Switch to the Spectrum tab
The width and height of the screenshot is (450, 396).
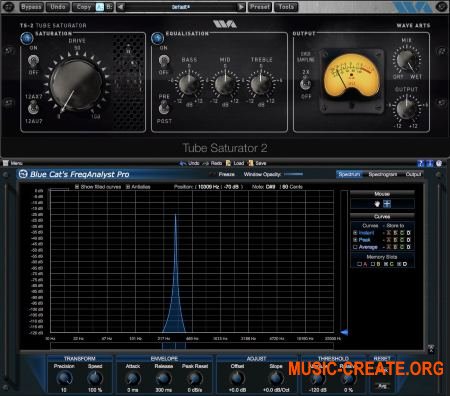[349, 174]
